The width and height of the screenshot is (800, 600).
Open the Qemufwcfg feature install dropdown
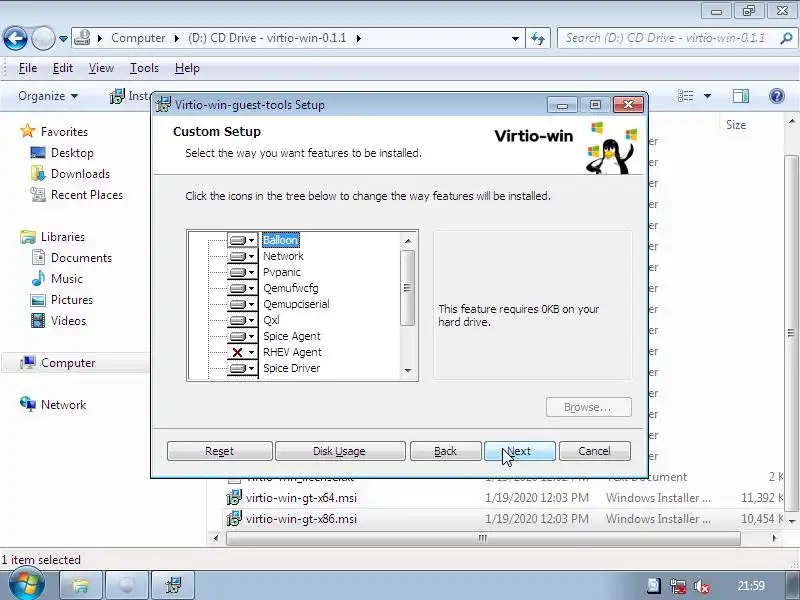click(x=242, y=288)
